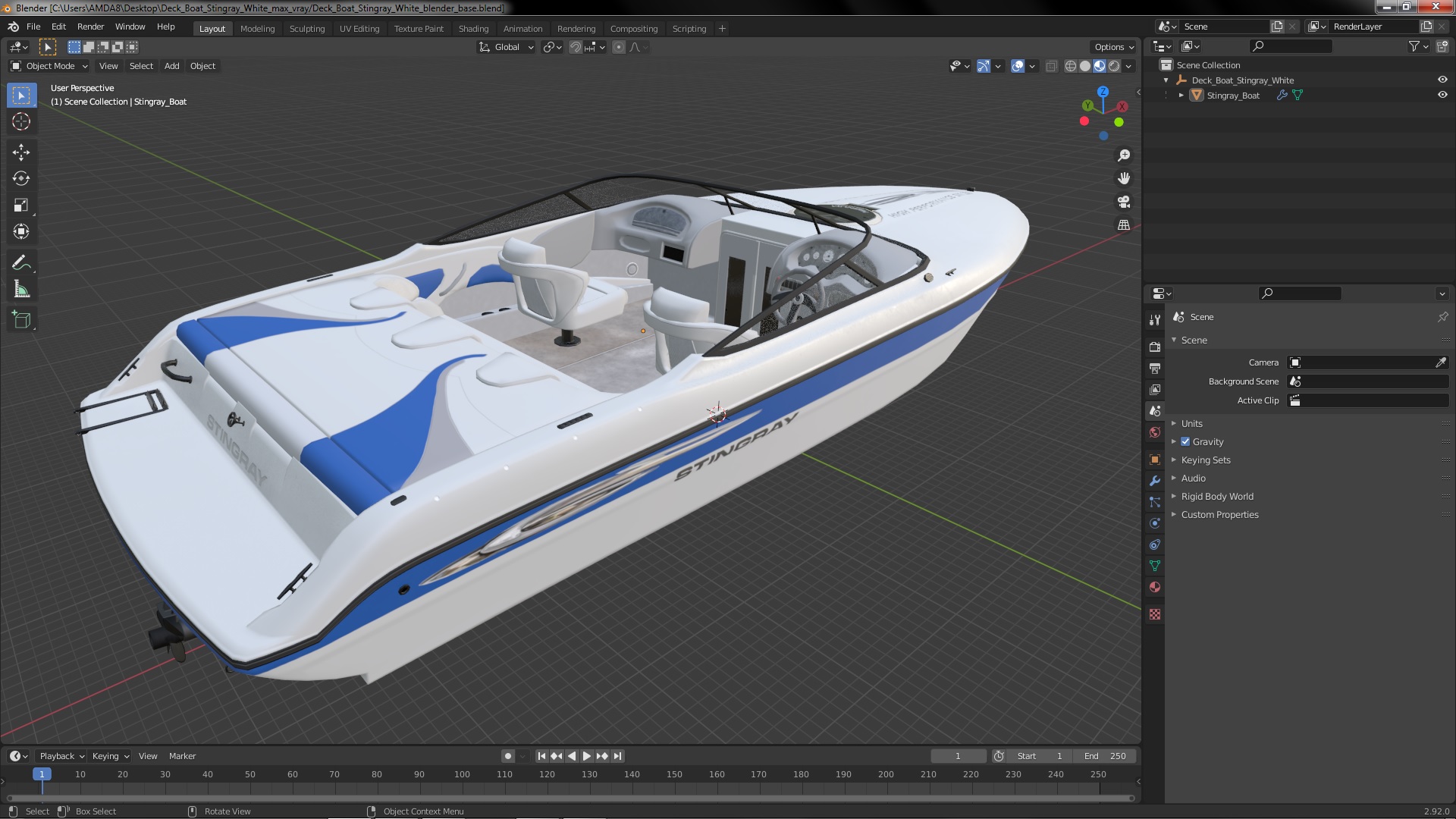Hide Stingray_Boat object in viewport
This screenshot has height=819, width=1456.
pyautogui.click(x=1442, y=95)
